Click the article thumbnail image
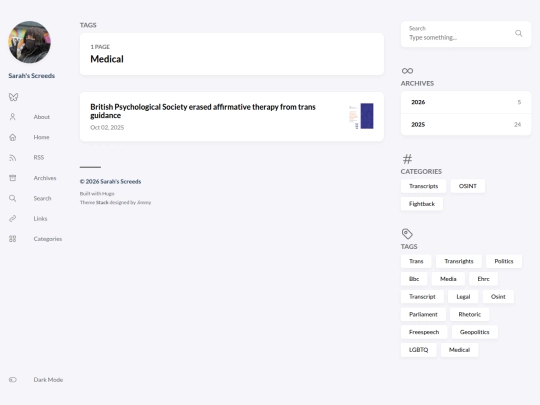This screenshot has height=405, width=540. (361, 116)
